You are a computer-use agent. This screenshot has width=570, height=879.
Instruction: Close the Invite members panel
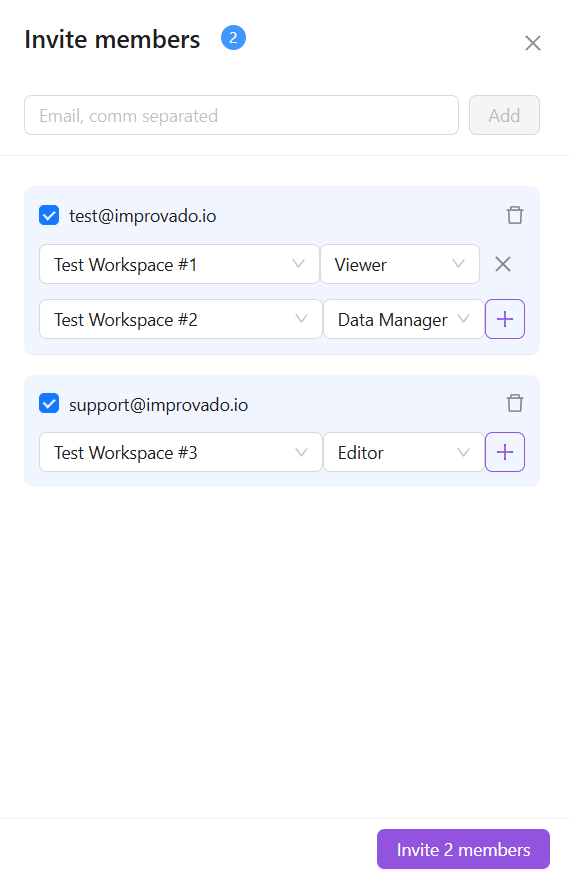coord(532,43)
